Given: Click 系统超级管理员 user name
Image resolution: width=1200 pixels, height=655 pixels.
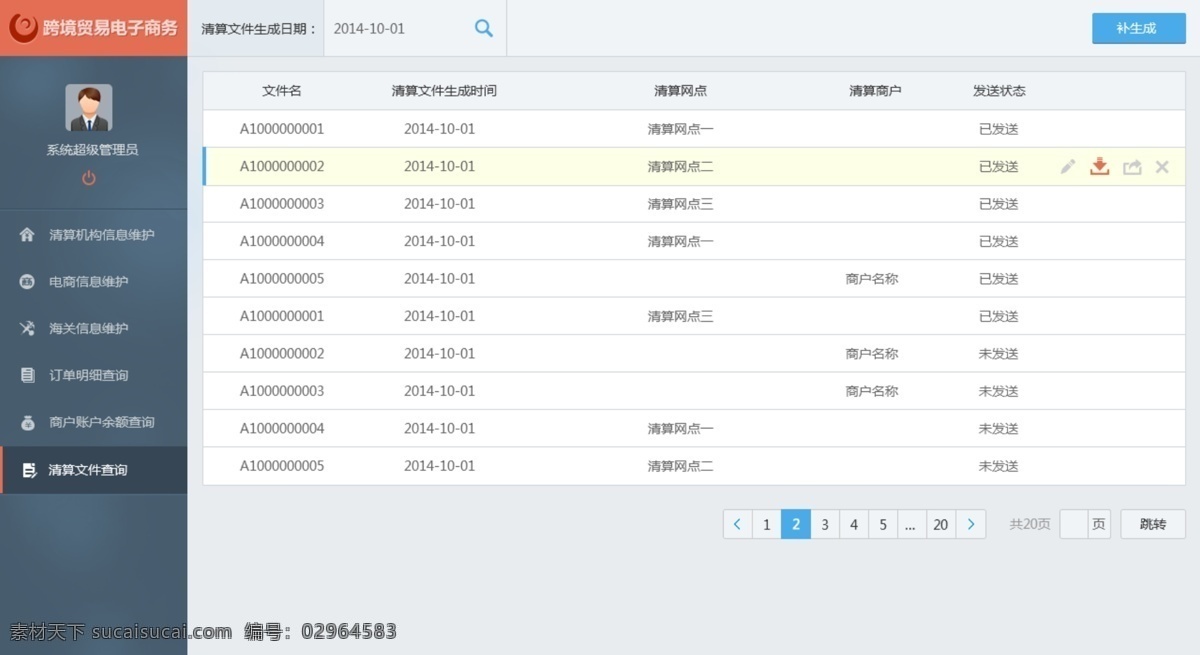Looking at the screenshot, I should coord(92,150).
